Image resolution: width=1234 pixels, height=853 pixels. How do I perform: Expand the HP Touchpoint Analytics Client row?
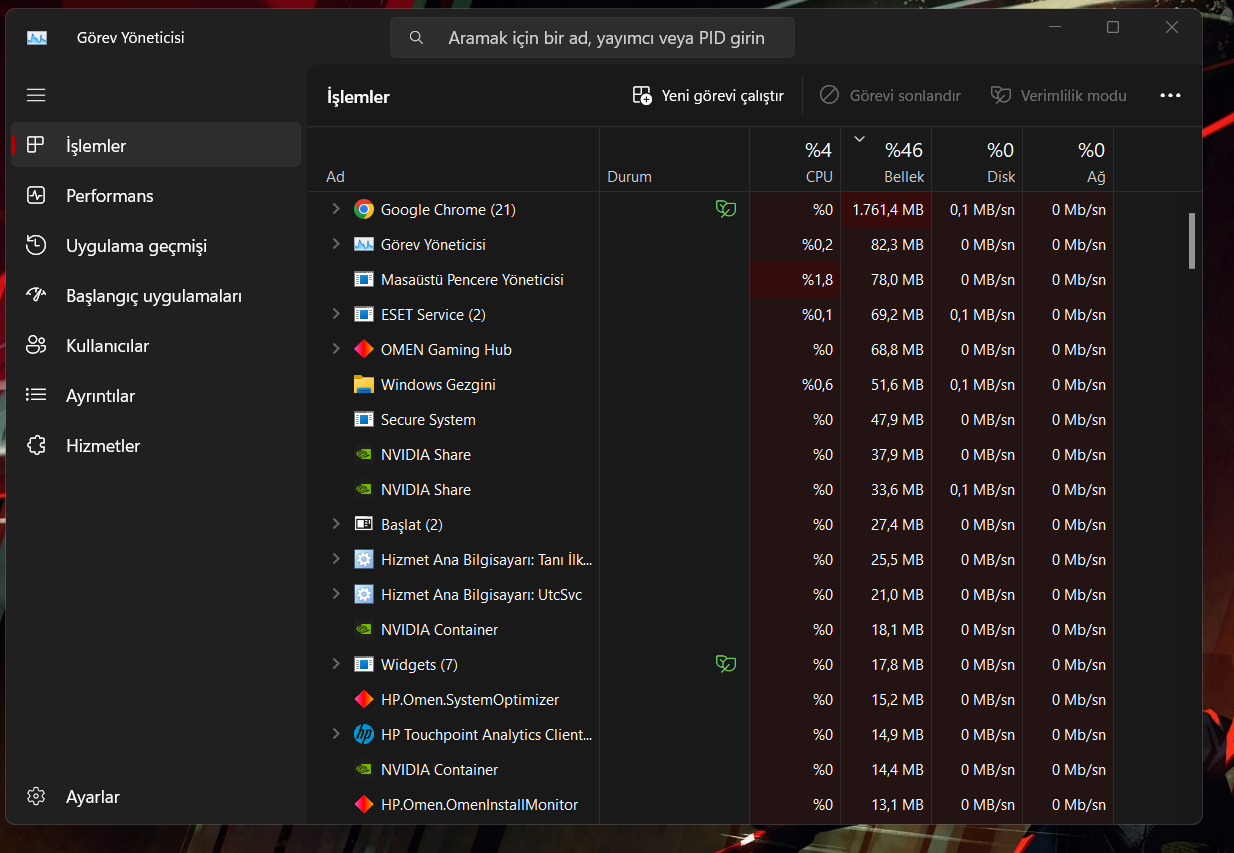click(x=336, y=734)
